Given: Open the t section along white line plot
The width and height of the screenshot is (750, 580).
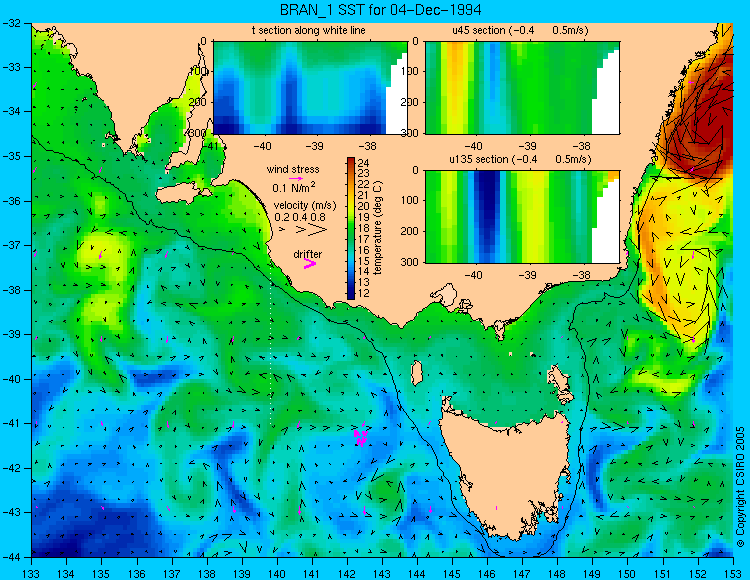Looking at the screenshot, I should point(310,88).
